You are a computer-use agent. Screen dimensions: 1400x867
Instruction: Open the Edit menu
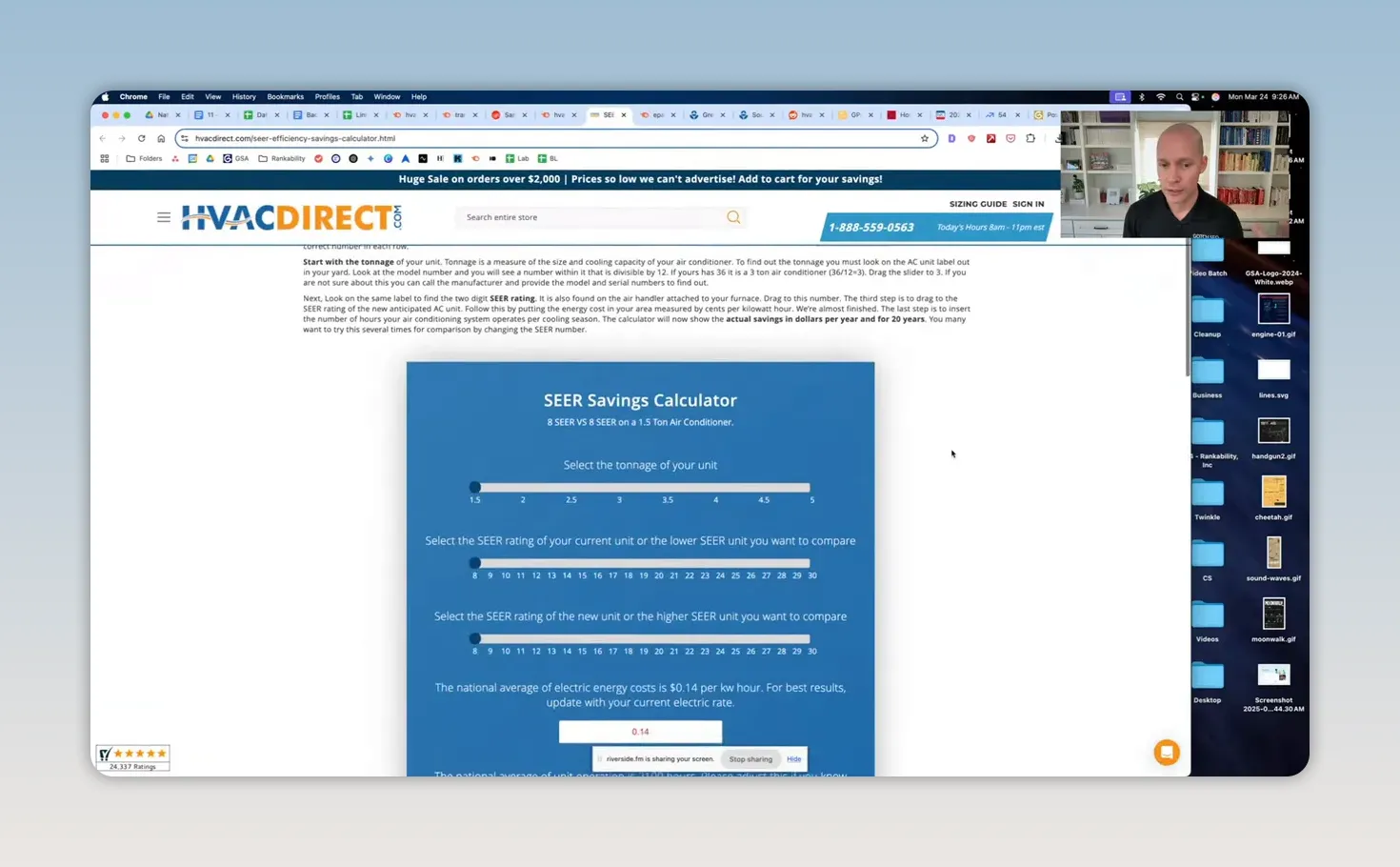point(188,96)
